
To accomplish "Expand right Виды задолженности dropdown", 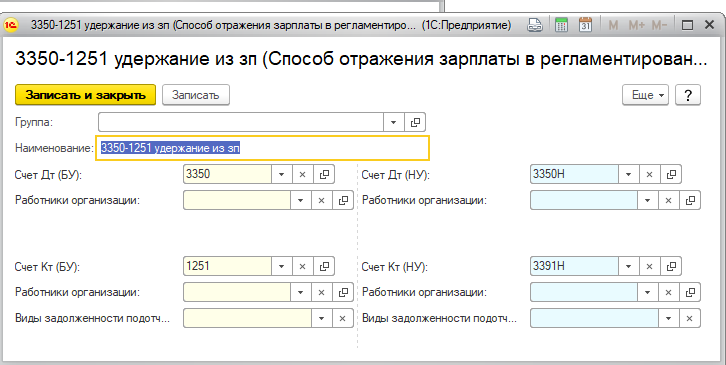I will (x=669, y=318).
